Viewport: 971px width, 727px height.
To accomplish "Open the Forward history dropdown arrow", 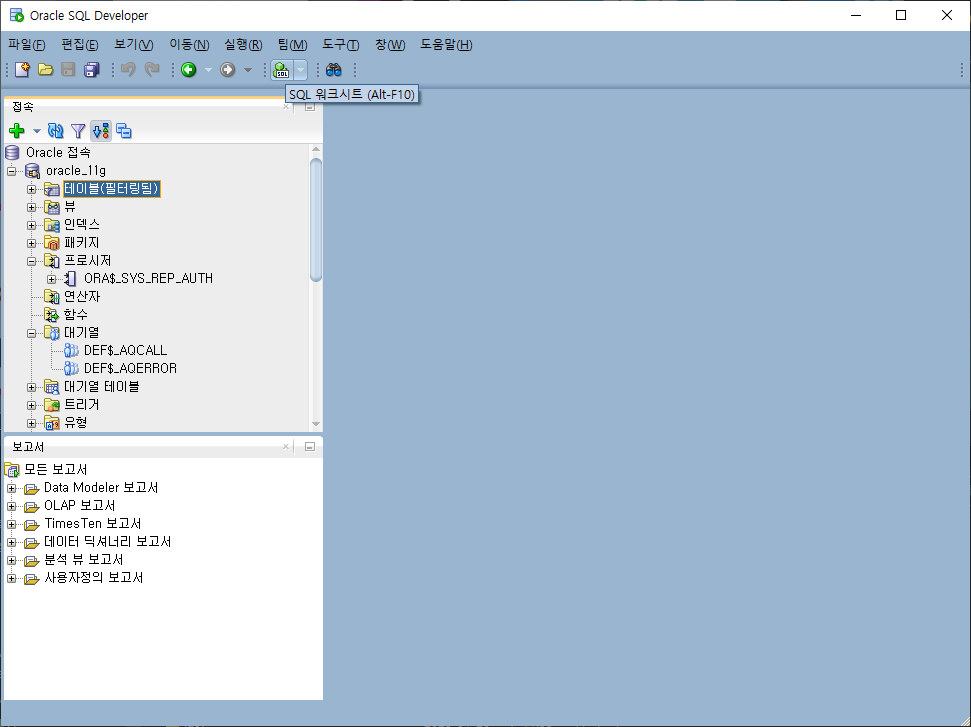I will point(248,70).
